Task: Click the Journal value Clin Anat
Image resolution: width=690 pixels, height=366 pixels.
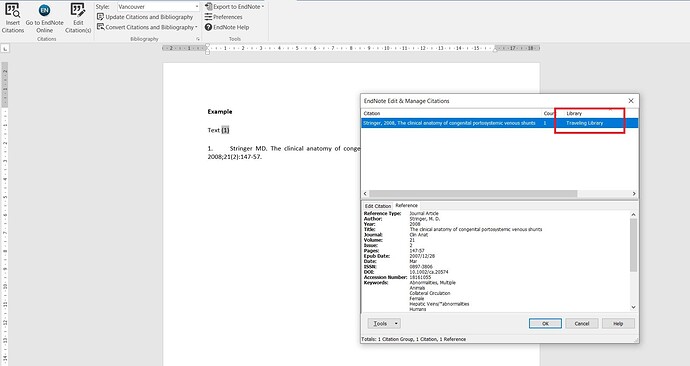Action: coord(419,235)
